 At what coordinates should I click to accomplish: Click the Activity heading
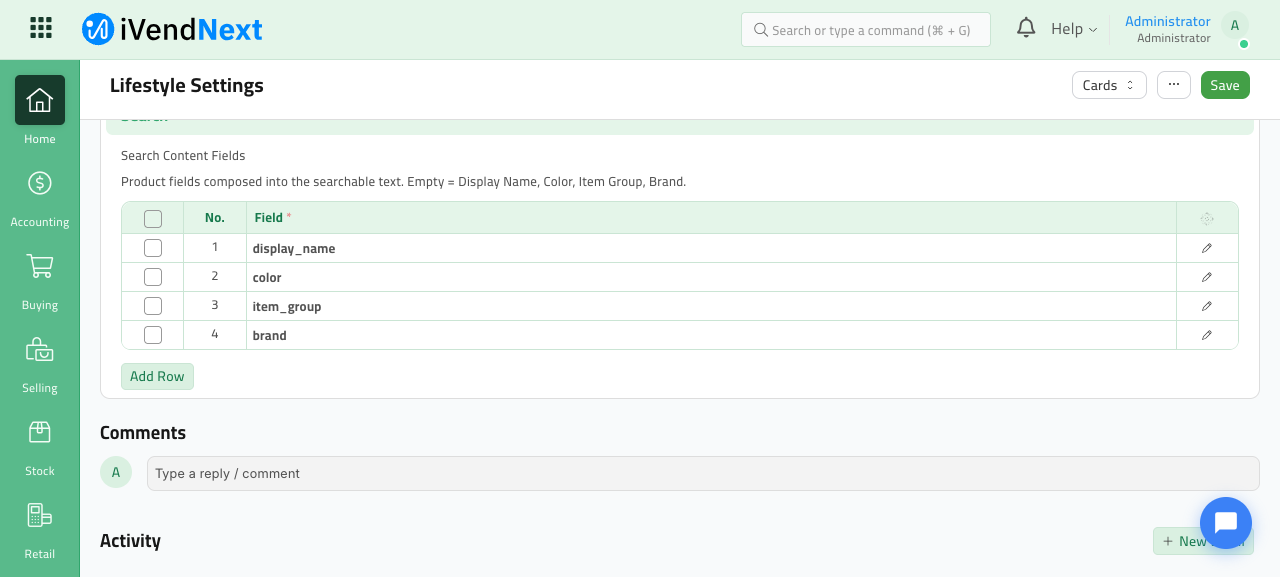point(130,541)
